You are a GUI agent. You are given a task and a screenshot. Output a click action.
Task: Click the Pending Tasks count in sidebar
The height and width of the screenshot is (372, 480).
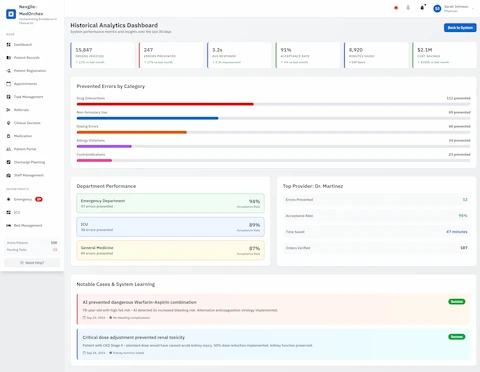(x=55, y=250)
